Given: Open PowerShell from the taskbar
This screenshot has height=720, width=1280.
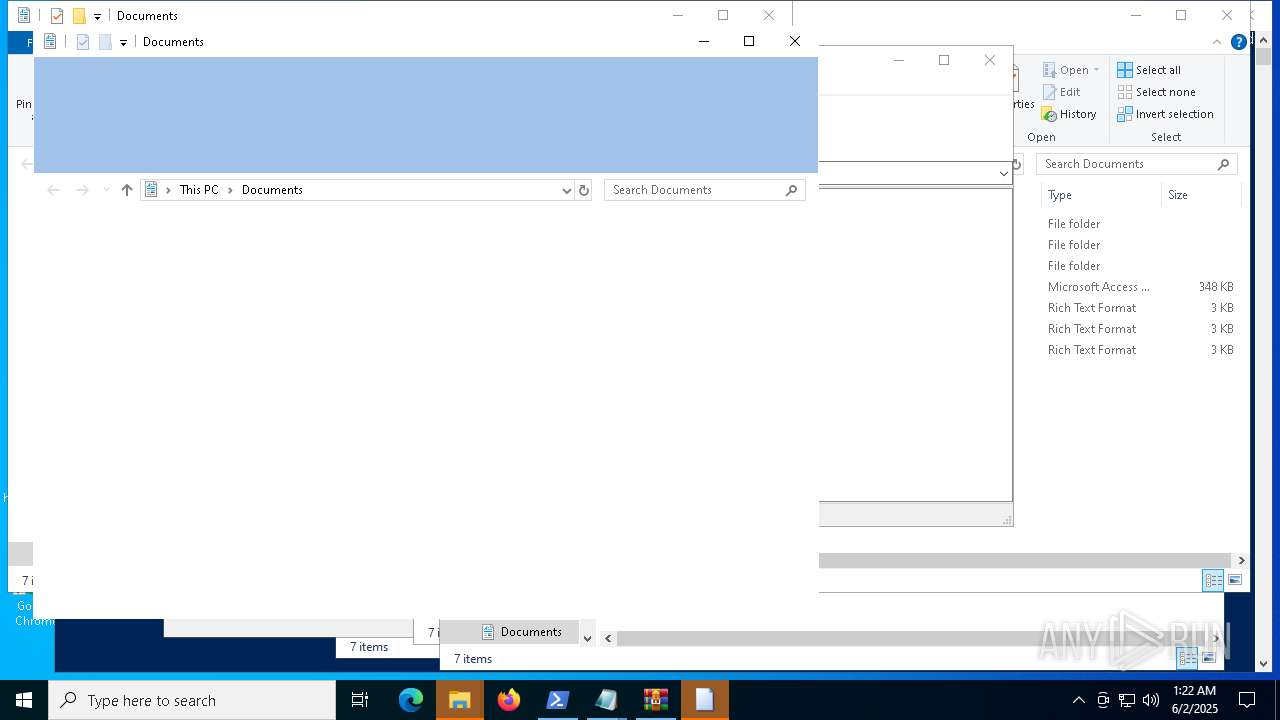Looking at the screenshot, I should click(x=558, y=700).
